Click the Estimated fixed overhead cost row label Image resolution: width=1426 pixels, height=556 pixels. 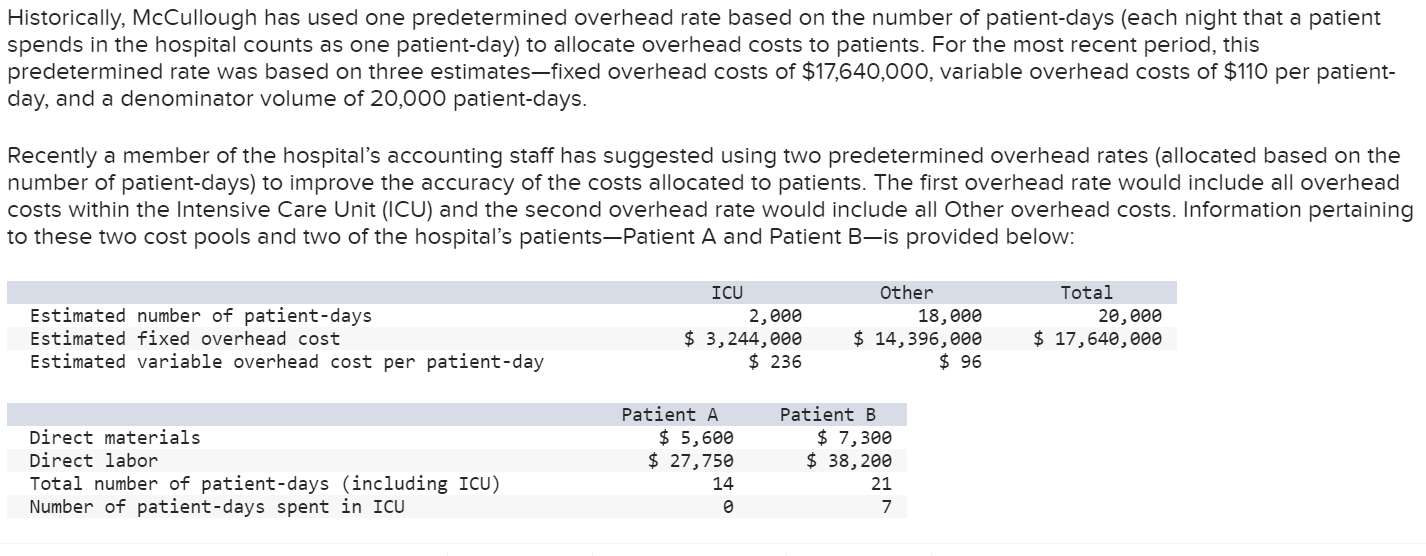[185, 339]
